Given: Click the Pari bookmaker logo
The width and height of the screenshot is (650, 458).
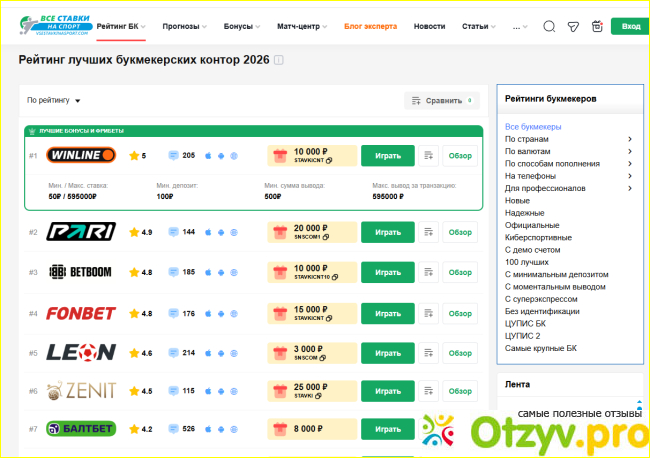Looking at the screenshot, I should click(81, 232).
